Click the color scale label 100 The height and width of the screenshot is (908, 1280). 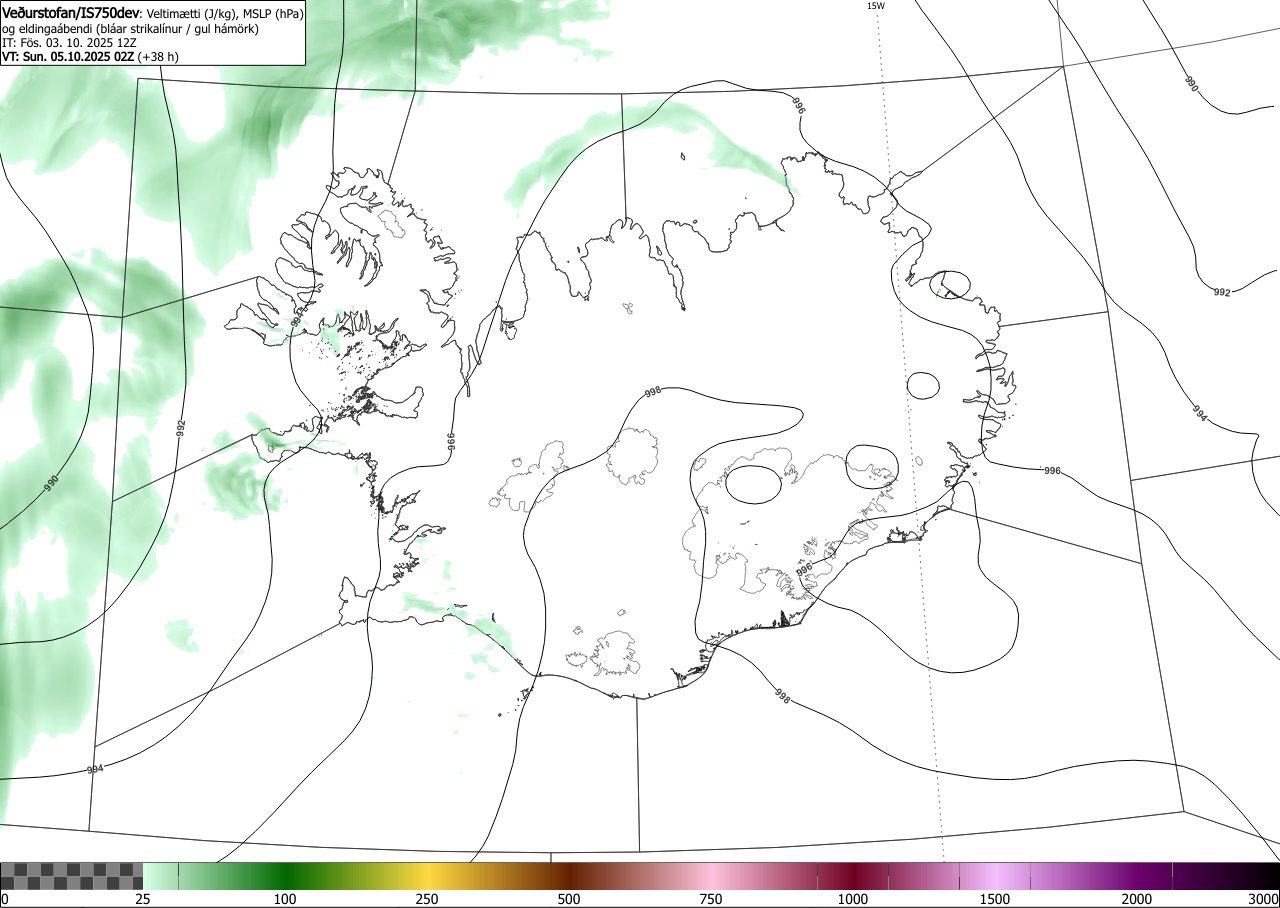pyautogui.click(x=285, y=900)
